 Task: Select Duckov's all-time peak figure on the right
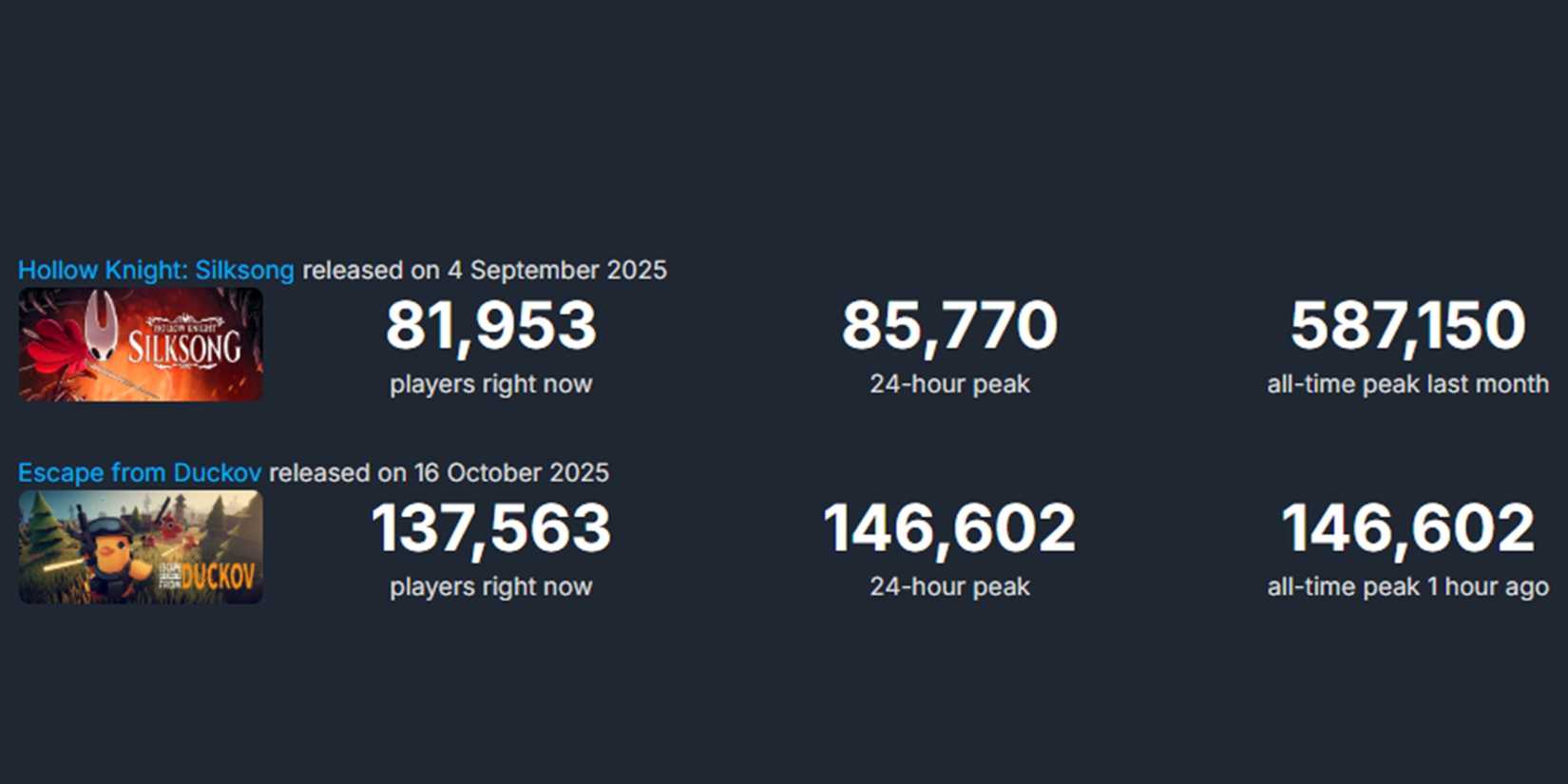point(1407,528)
